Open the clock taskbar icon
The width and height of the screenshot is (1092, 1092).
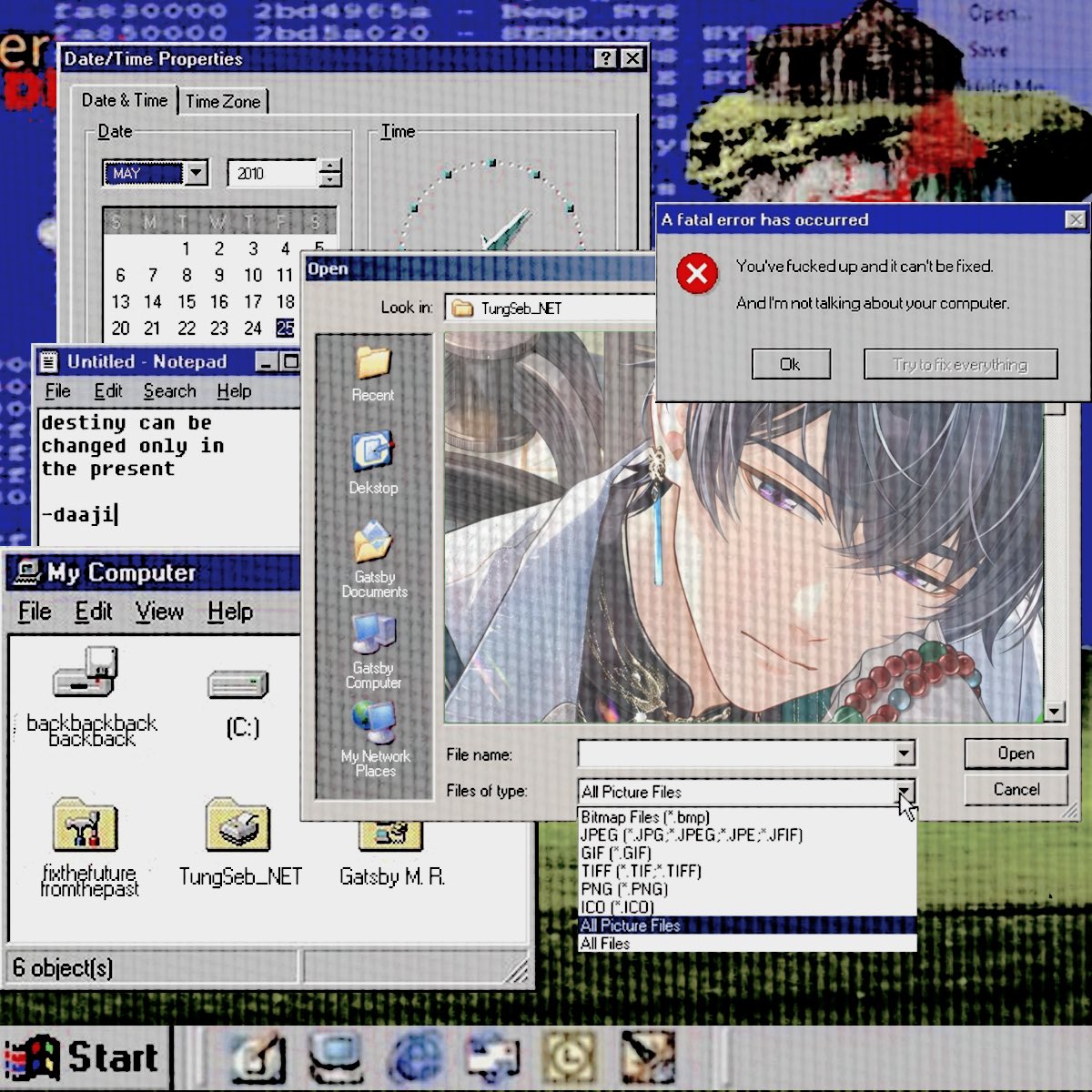[570, 1058]
